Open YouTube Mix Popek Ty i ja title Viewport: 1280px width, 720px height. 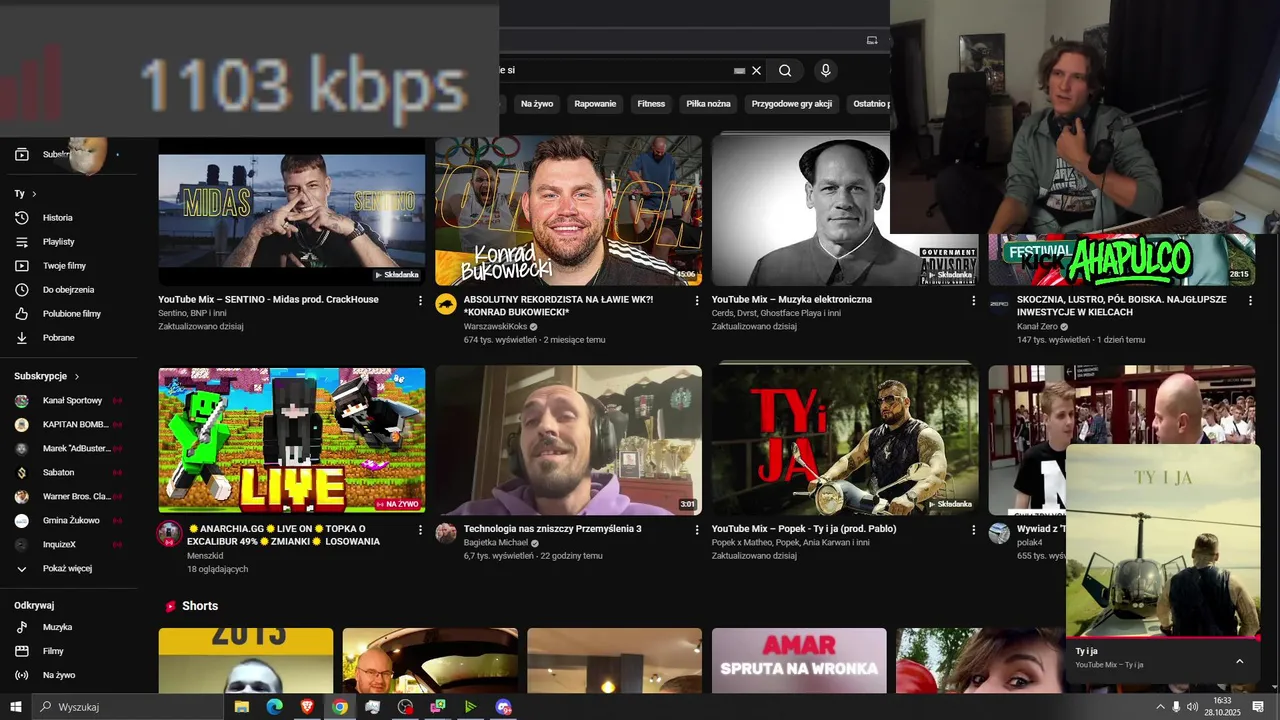804,529
